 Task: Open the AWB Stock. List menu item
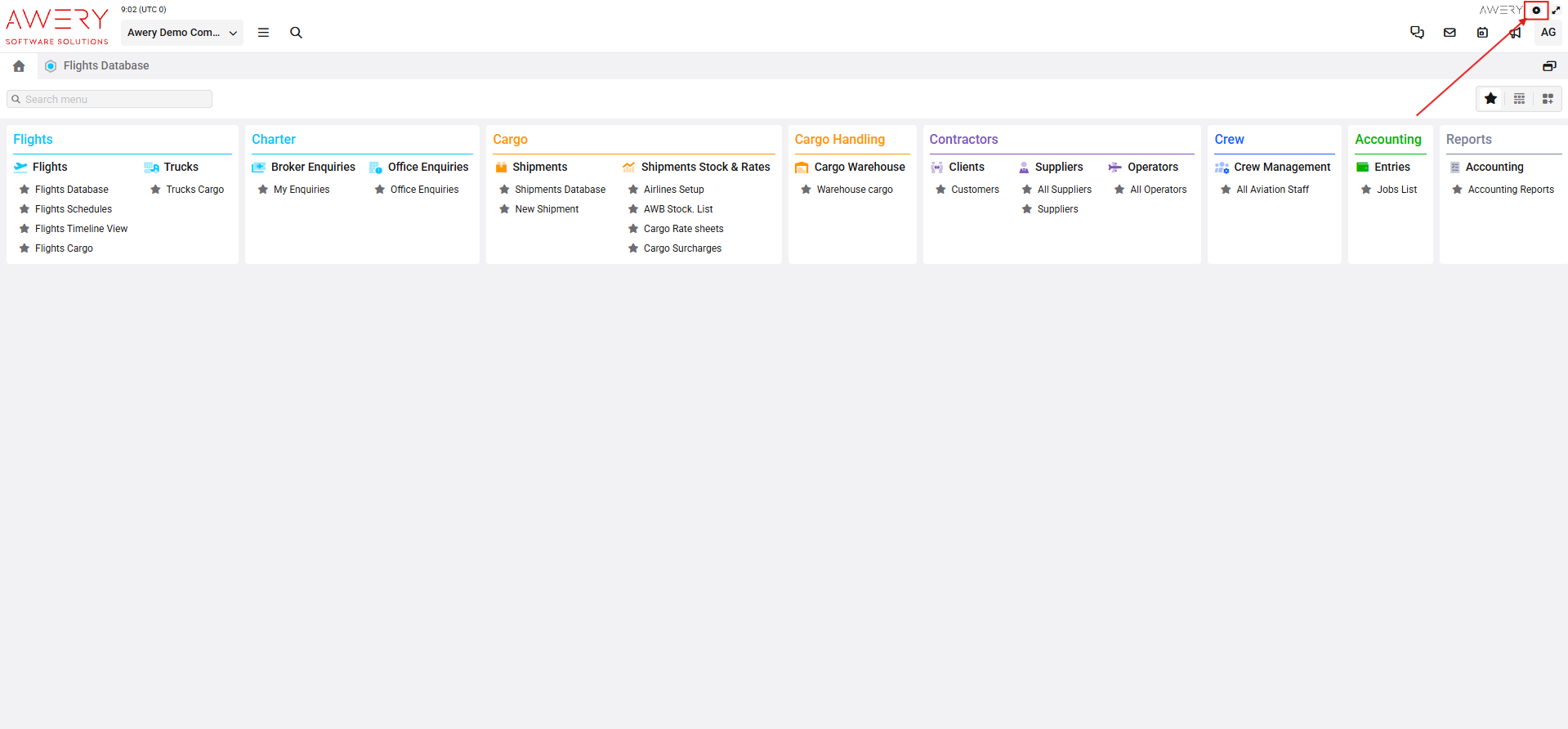click(678, 209)
